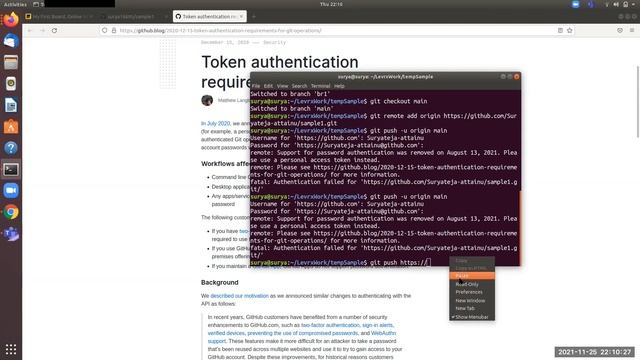Image resolution: width=640 pixels, height=360 pixels.
Task: Click the tracking protection shield icon
Action: (105, 31)
